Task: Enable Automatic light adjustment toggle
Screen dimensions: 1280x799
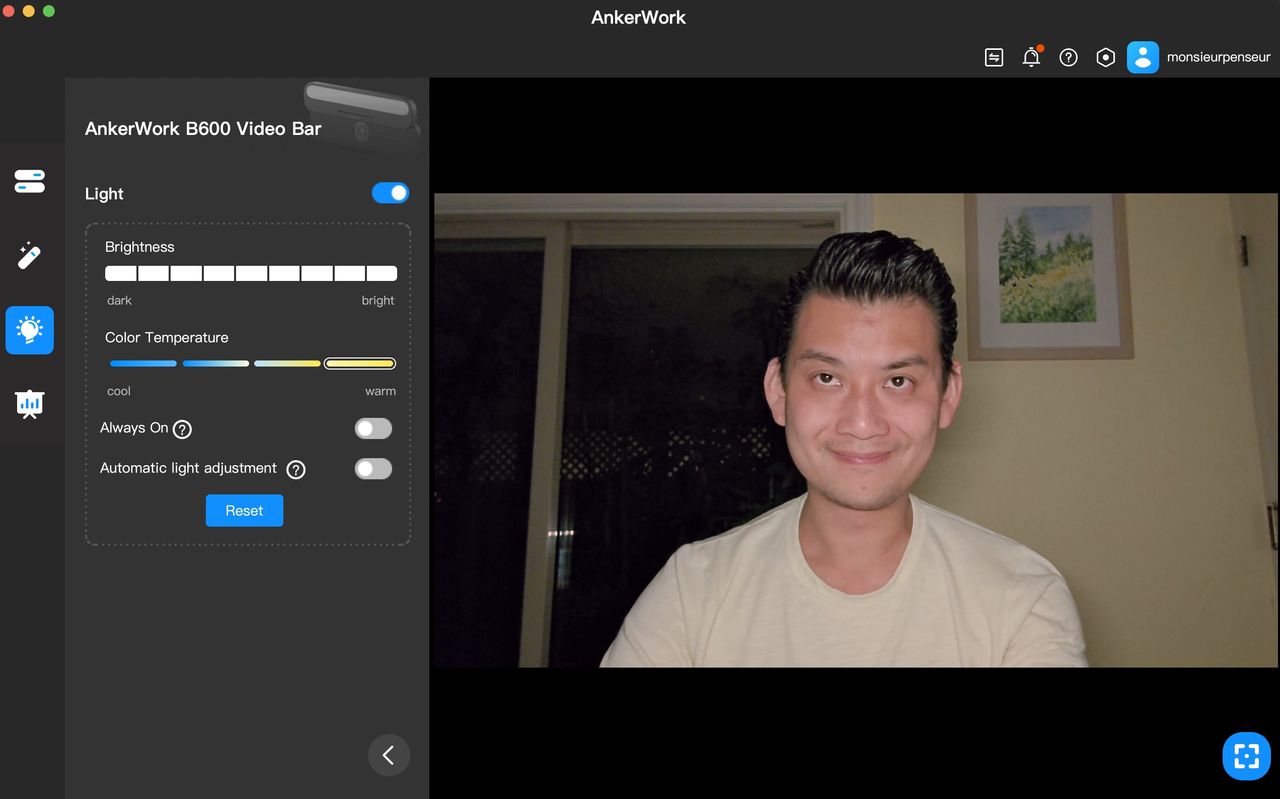Action: 373,468
